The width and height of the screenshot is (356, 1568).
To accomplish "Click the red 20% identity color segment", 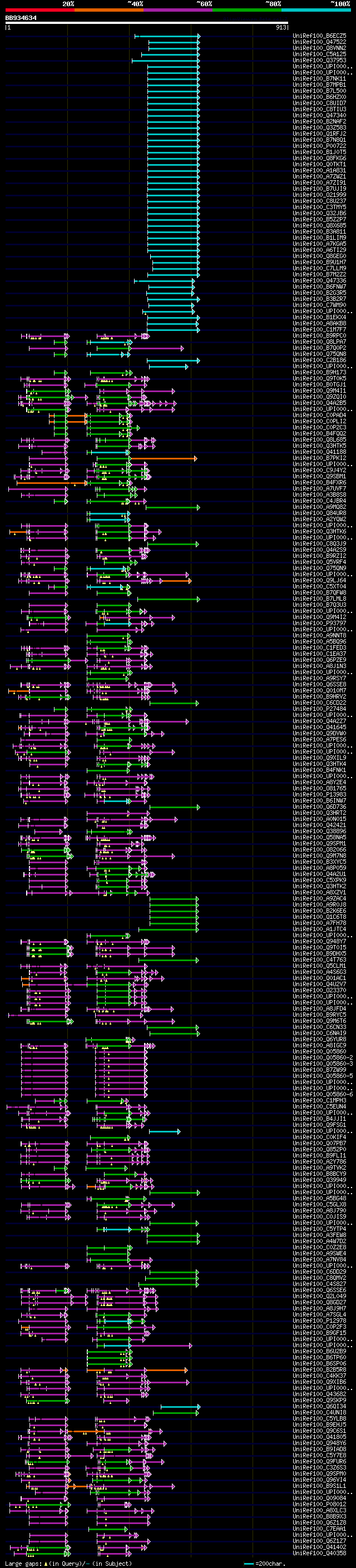I will tap(39, 11).
